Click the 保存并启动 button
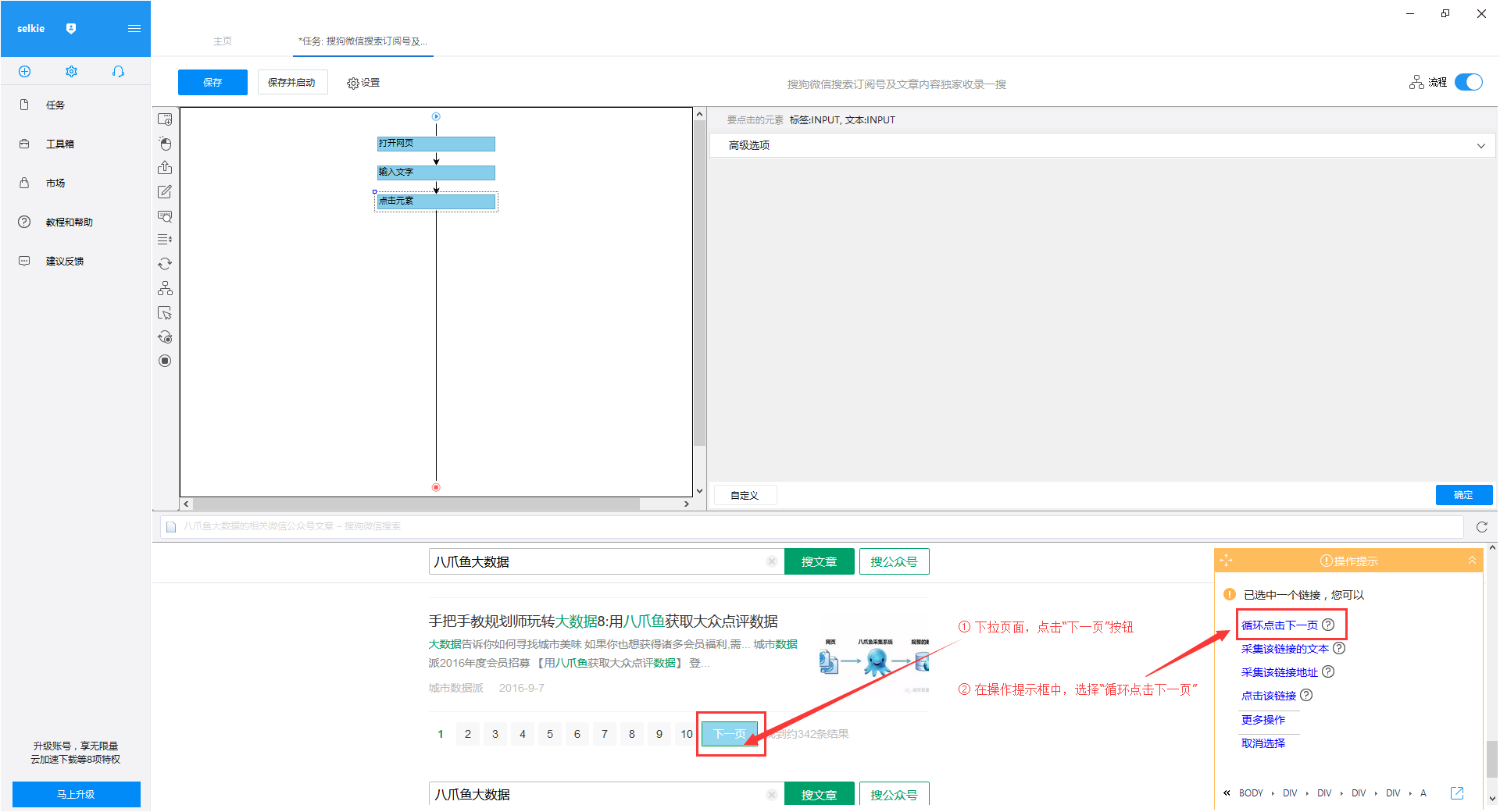The height and width of the screenshot is (812, 1500). tap(291, 82)
